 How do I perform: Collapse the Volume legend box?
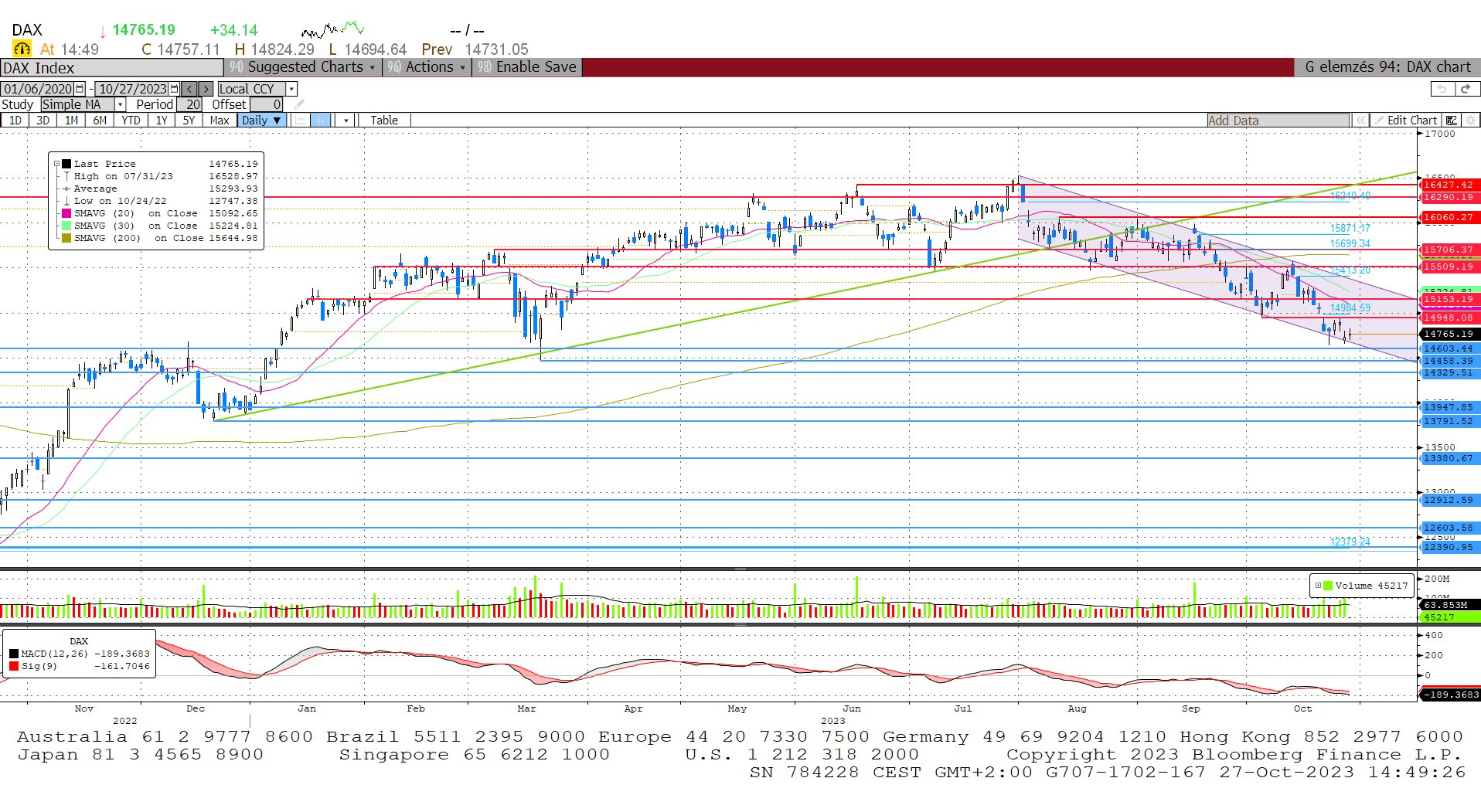click(x=1318, y=586)
